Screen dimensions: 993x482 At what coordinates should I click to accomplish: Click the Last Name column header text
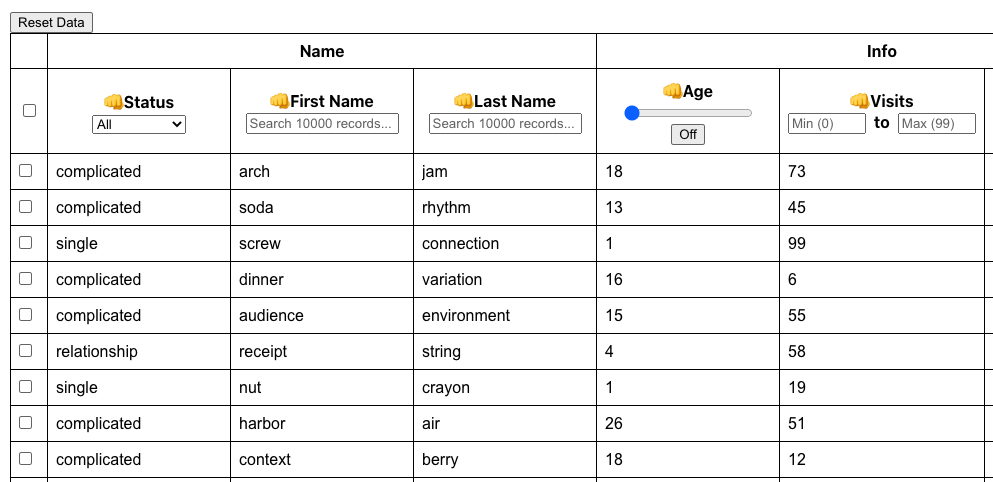point(515,101)
